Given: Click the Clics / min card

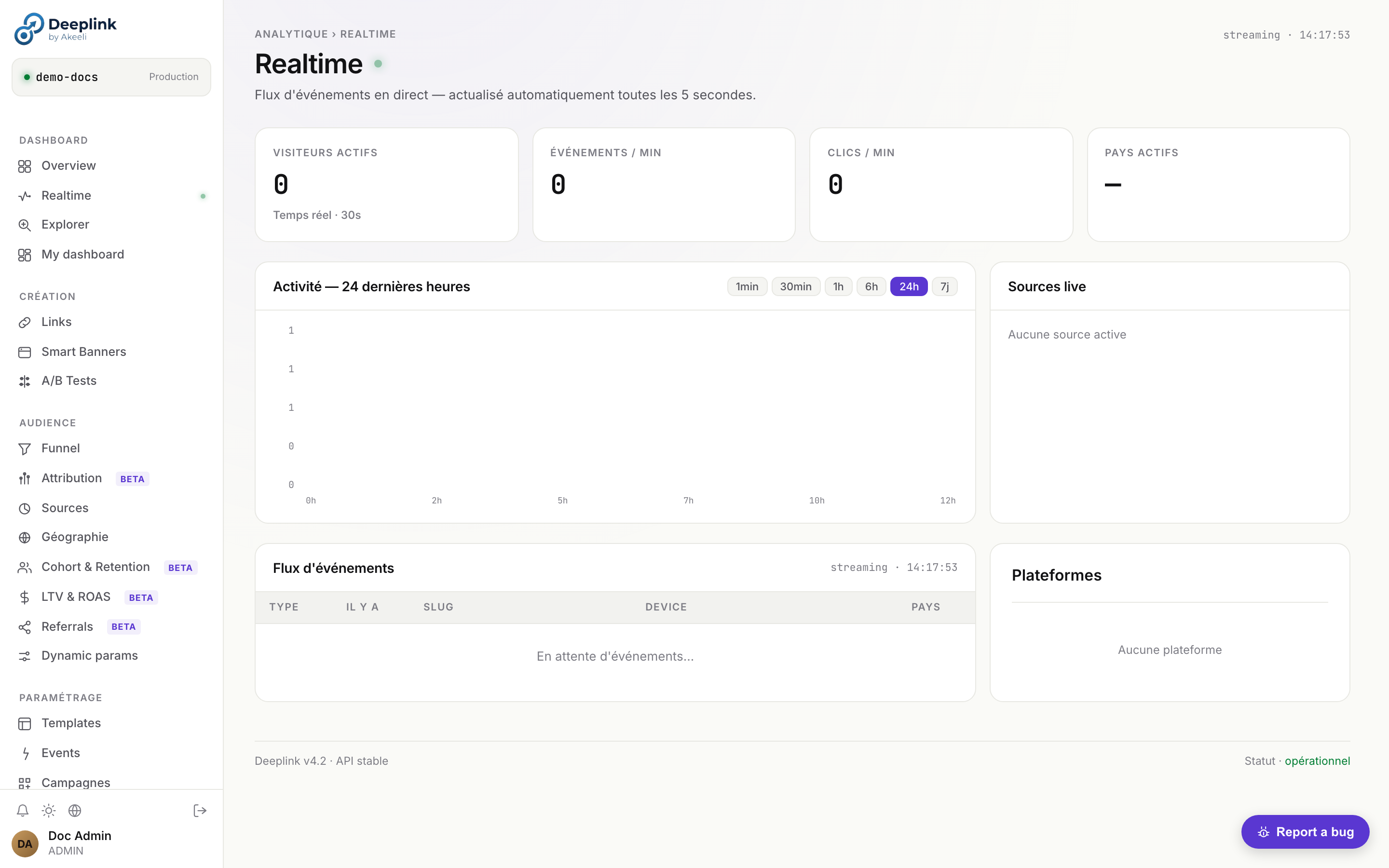Looking at the screenshot, I should pos(941,185).
